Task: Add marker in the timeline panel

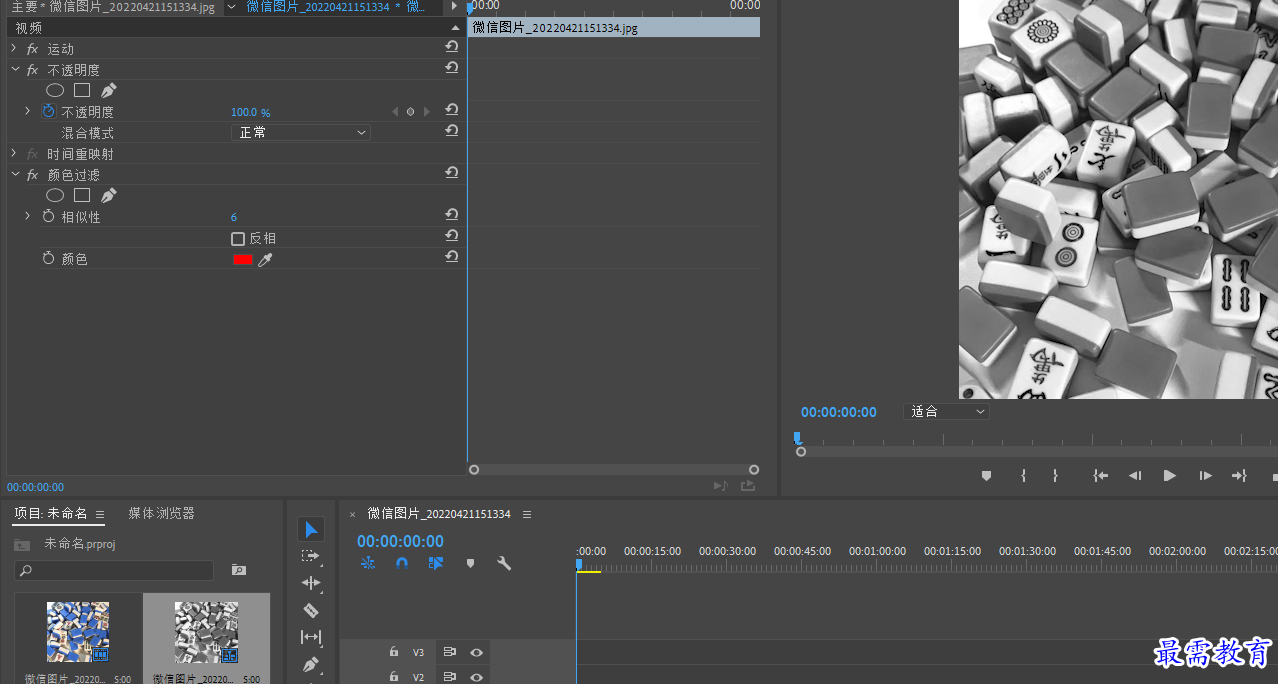Action: coord(470,563)
